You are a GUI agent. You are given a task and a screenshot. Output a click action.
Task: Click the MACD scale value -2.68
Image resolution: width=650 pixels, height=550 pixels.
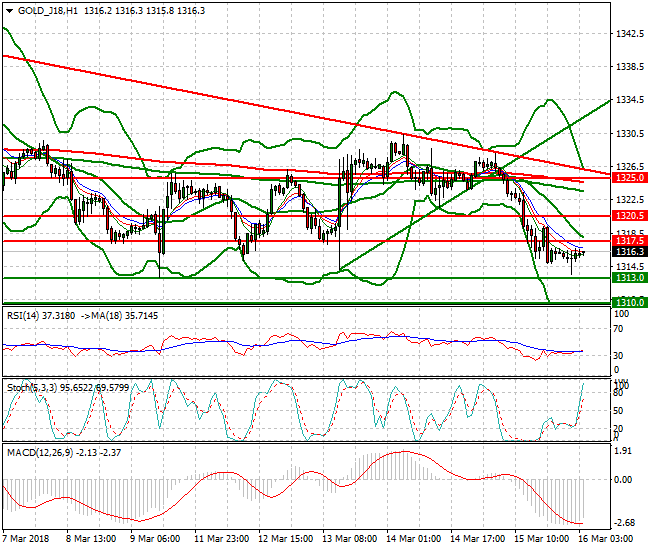point(623,523)
